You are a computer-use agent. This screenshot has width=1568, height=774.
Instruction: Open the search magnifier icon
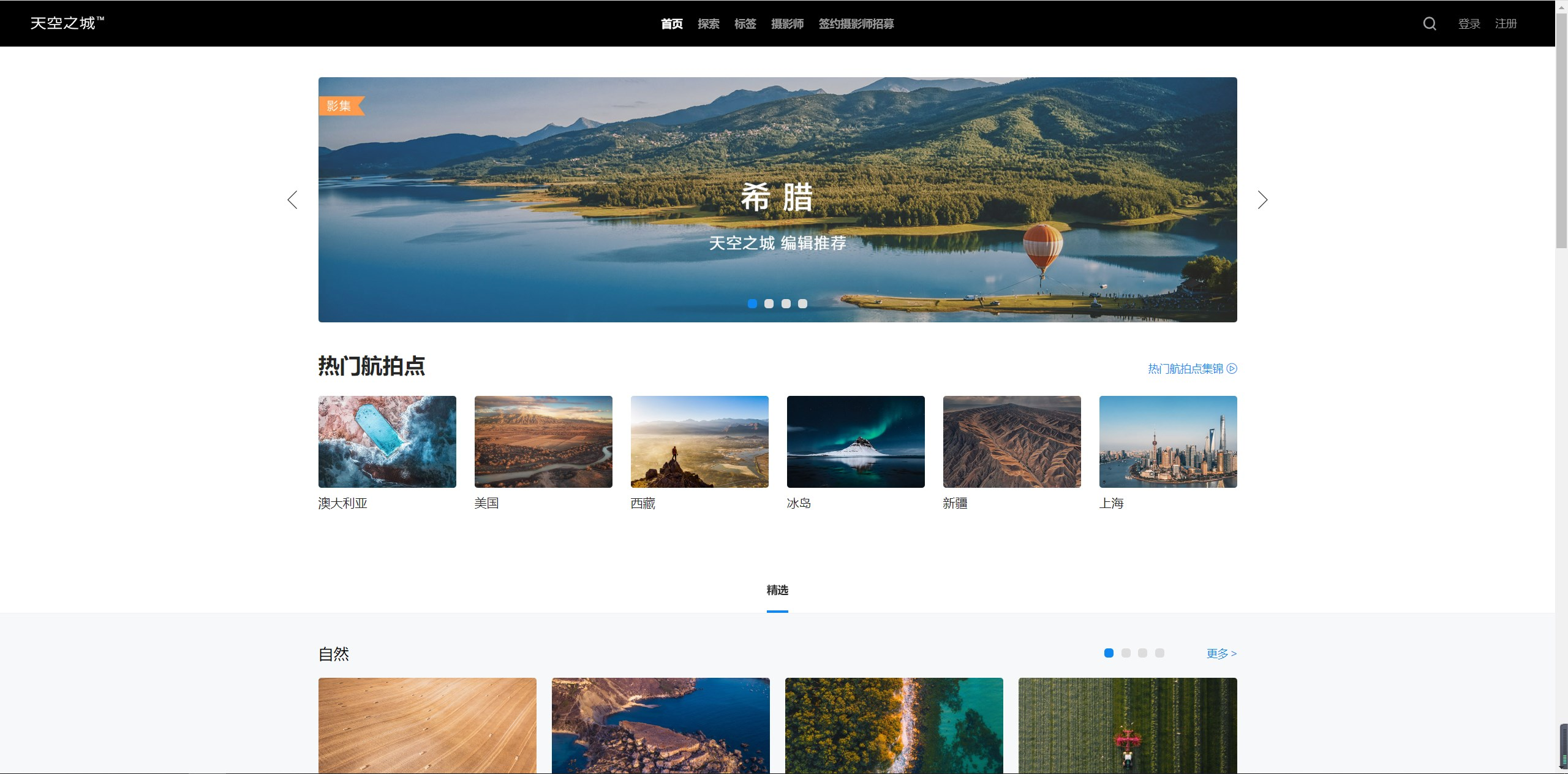(x=1429, y=23)
